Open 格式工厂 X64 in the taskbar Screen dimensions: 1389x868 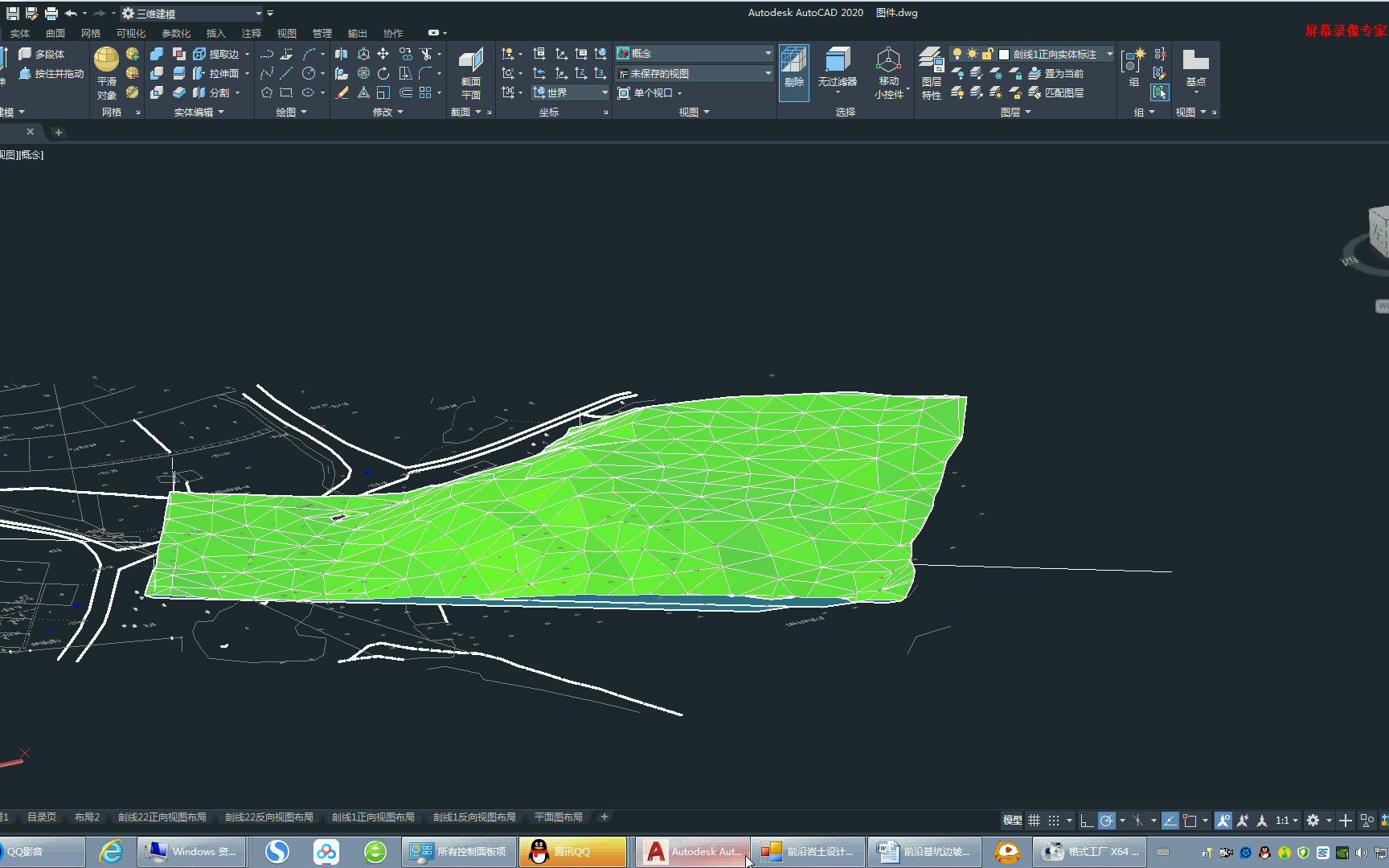coord(1090,852)
